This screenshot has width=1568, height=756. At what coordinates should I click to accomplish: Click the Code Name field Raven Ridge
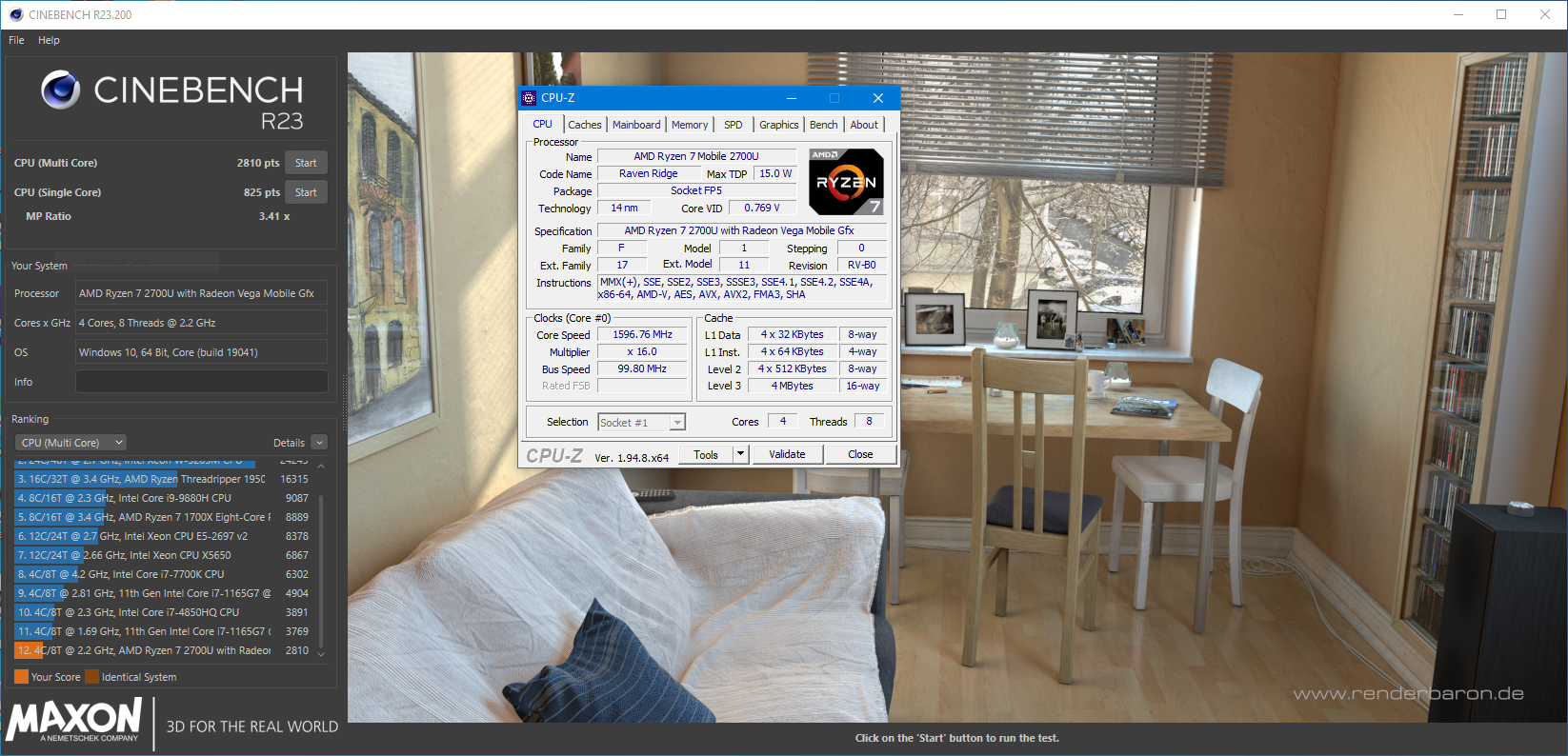pos(648,173)
